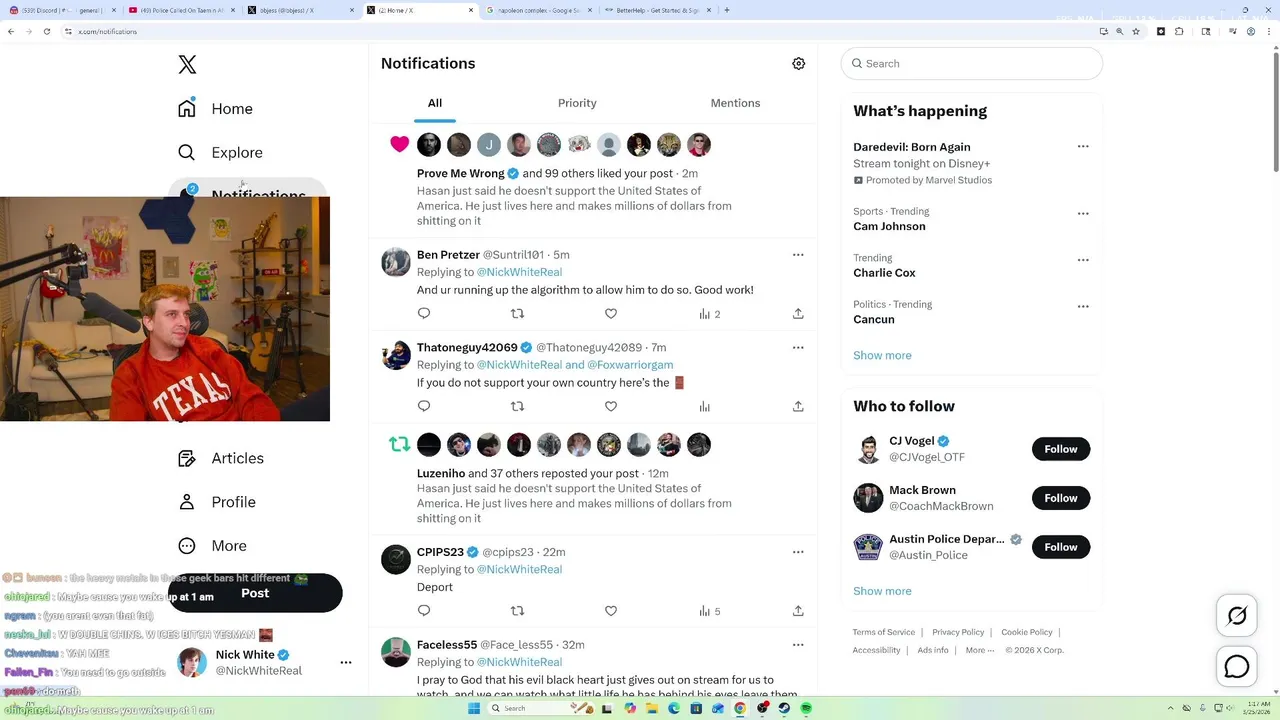Repost Thatoneguy42069's reply
The height and width of the screenshot is (720, 1280).
[517, 406]
